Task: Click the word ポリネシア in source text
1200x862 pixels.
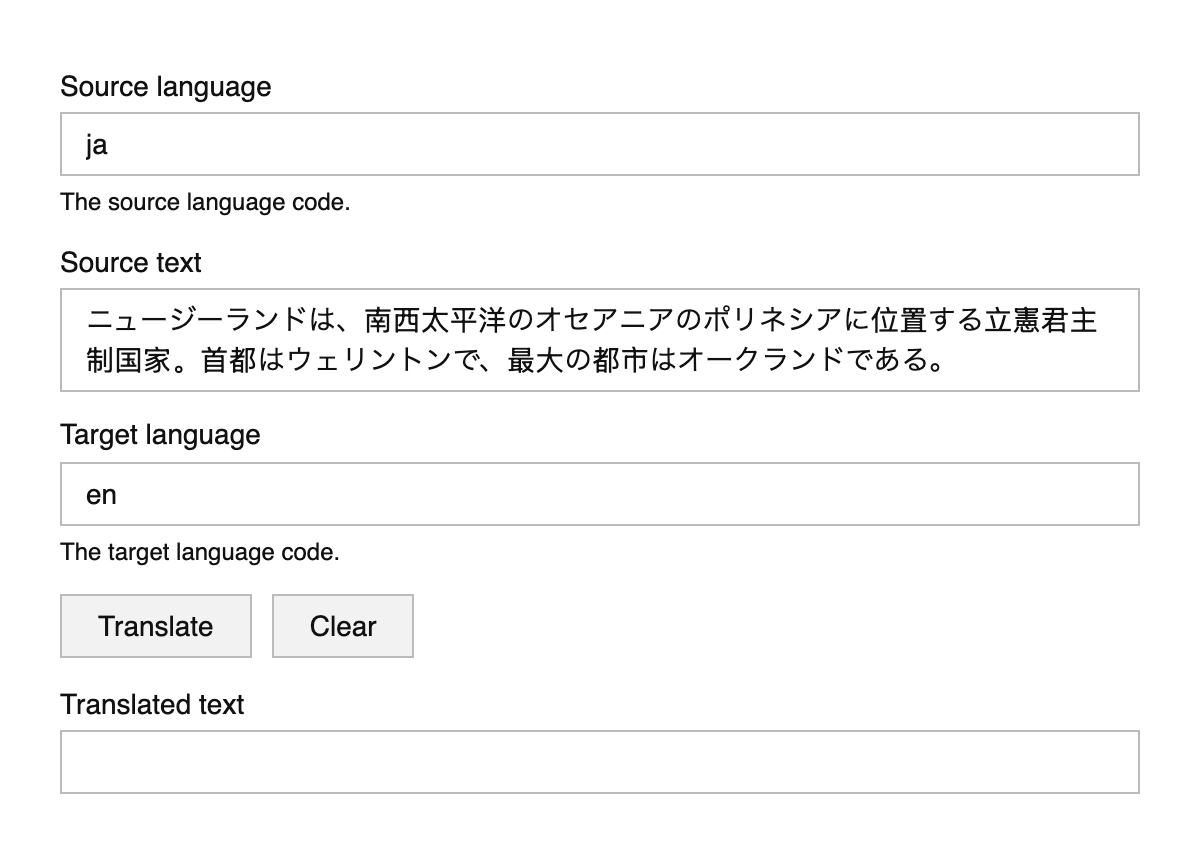Action: 774,321
